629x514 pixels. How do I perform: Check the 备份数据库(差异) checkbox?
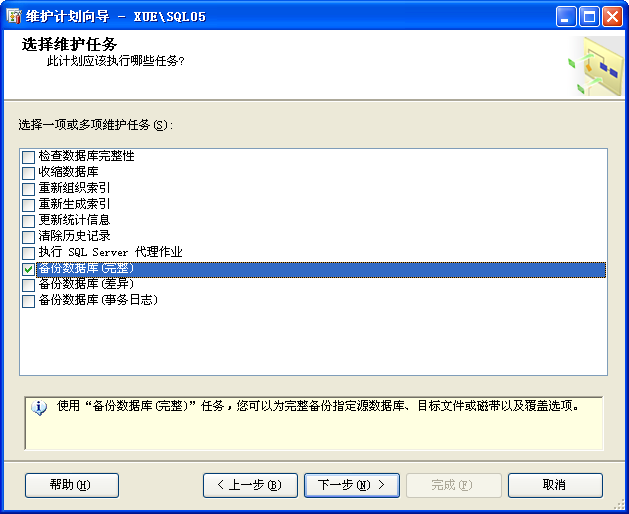(28, 285)
